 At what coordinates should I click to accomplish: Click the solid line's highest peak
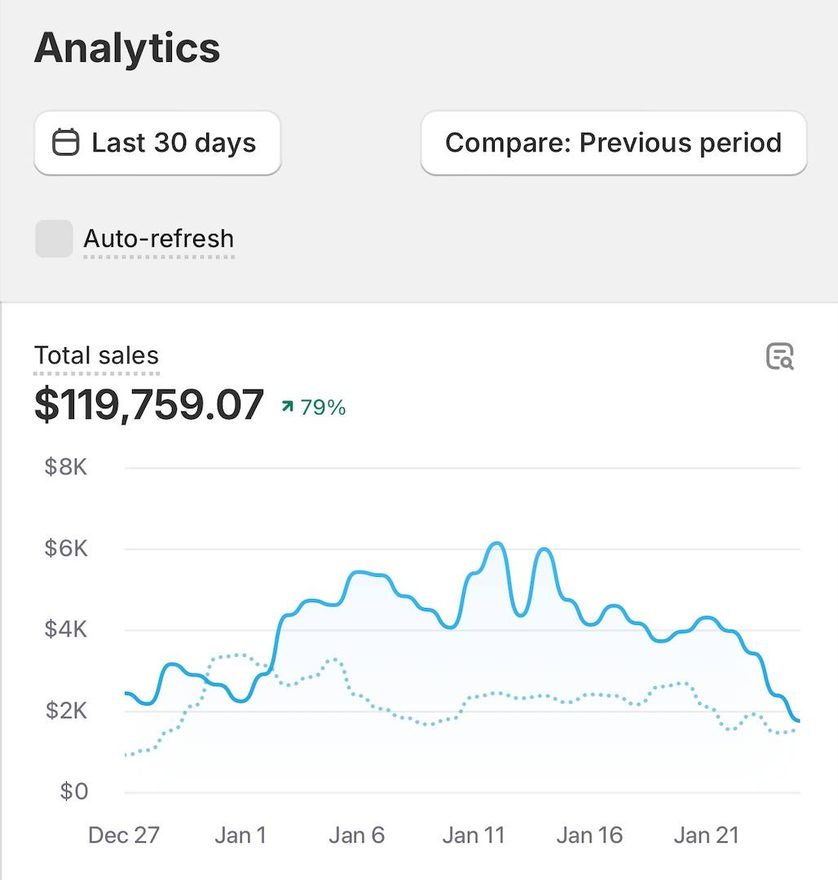click(497, 543)
